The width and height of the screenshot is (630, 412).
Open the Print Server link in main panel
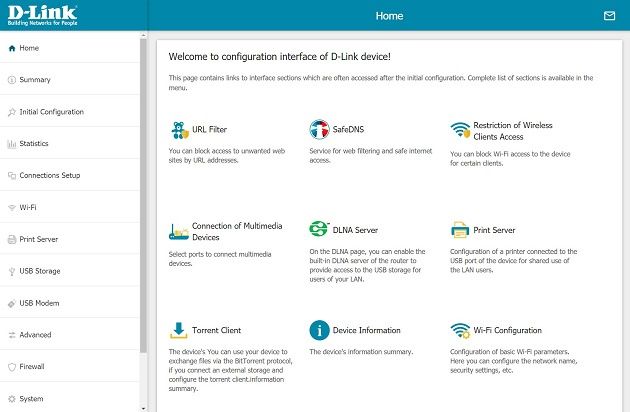point(494,230)
